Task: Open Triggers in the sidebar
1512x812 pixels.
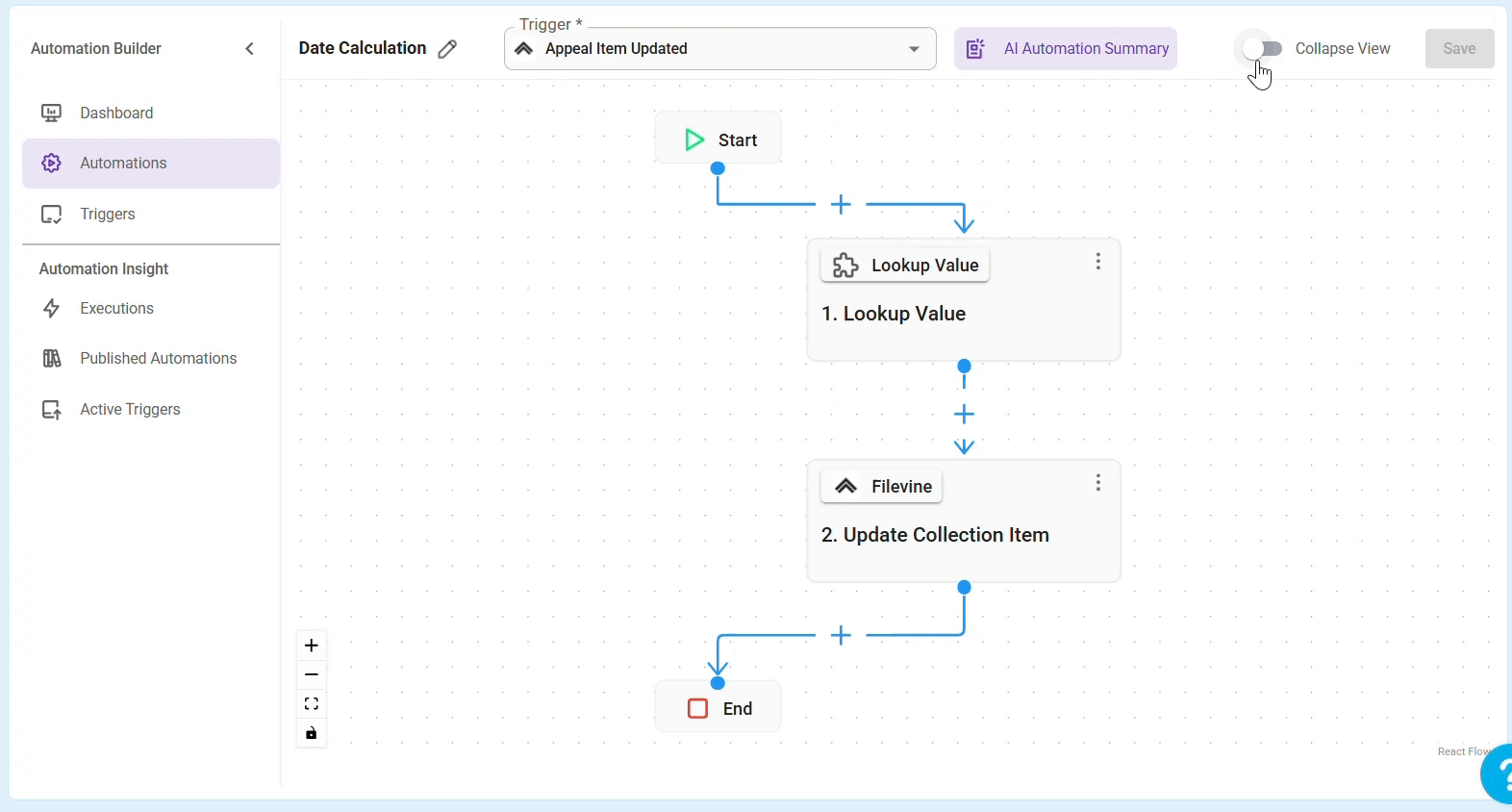Action: [x=151, y=215]
